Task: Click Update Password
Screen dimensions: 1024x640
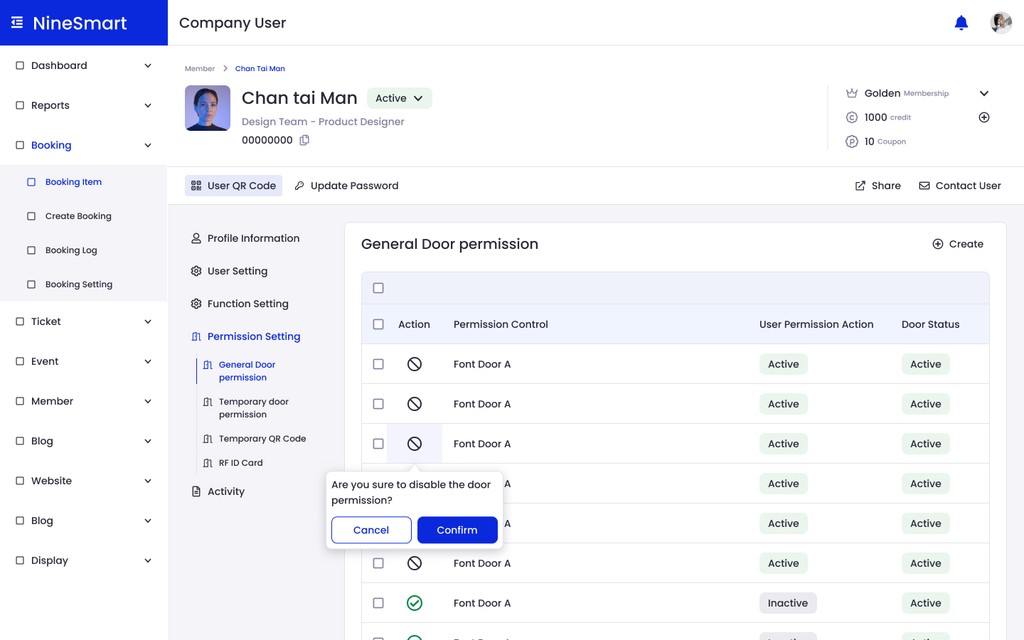Action: [346, 185]
